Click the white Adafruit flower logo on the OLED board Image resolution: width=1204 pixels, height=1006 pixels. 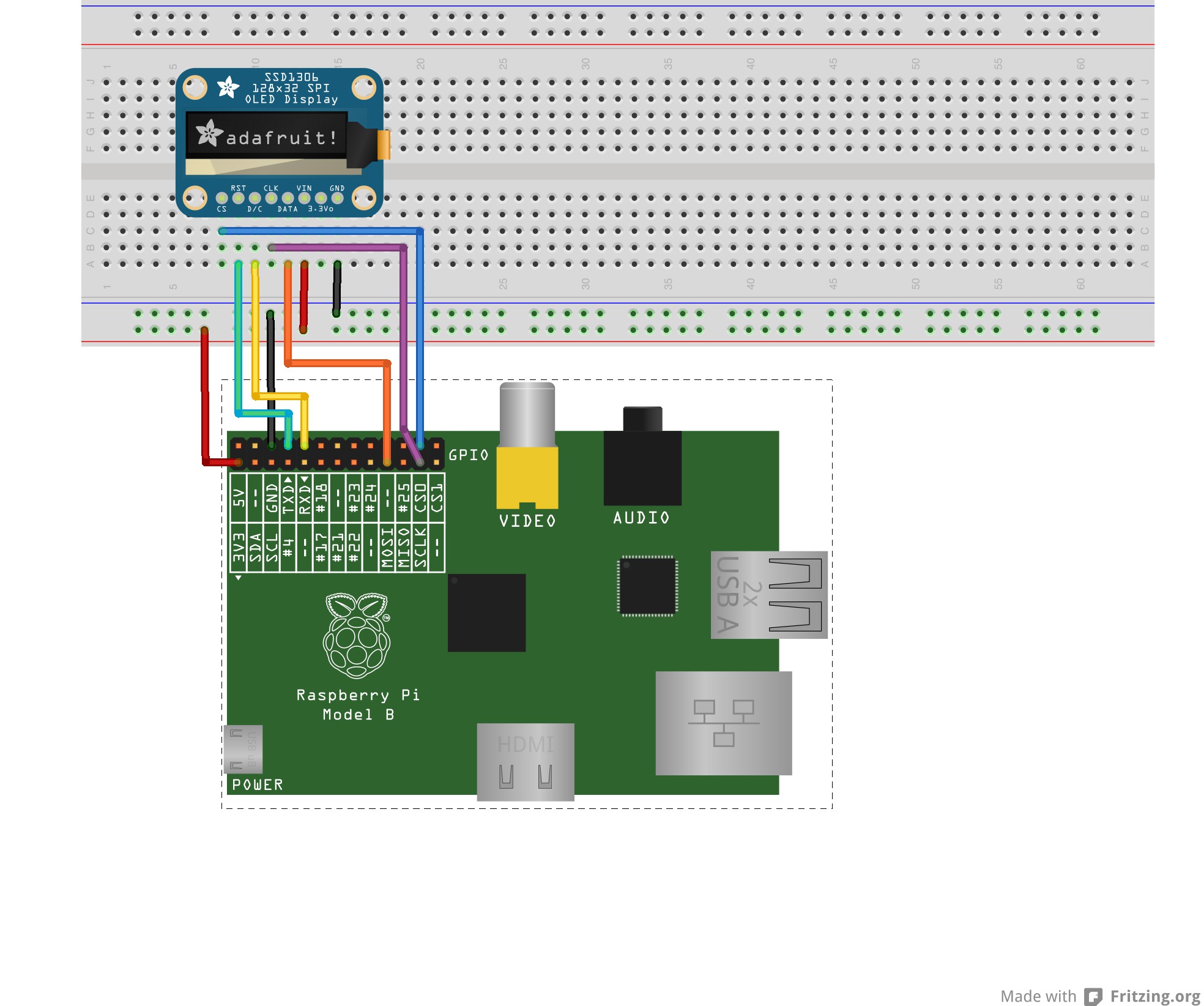click(x=228, y=87)
